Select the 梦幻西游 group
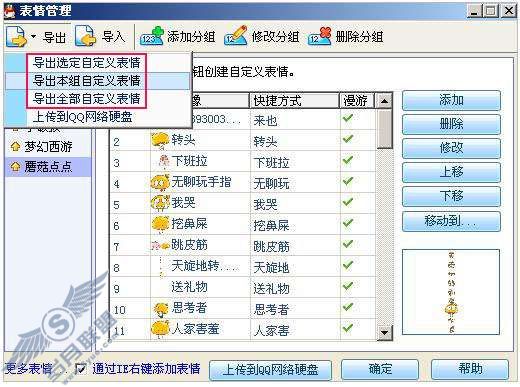520x387 pixels. [x=48, y=147]
